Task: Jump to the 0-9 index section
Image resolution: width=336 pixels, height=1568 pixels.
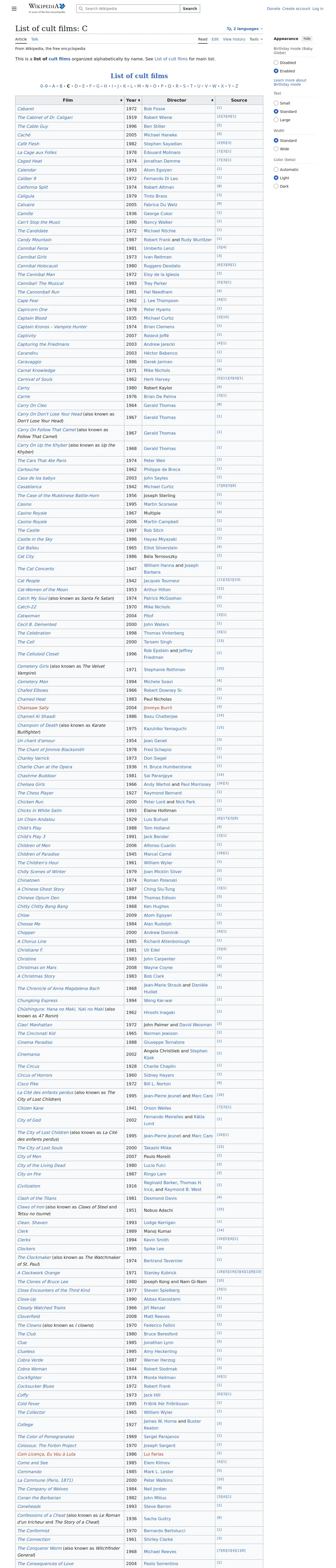Action: pos(44,87)
